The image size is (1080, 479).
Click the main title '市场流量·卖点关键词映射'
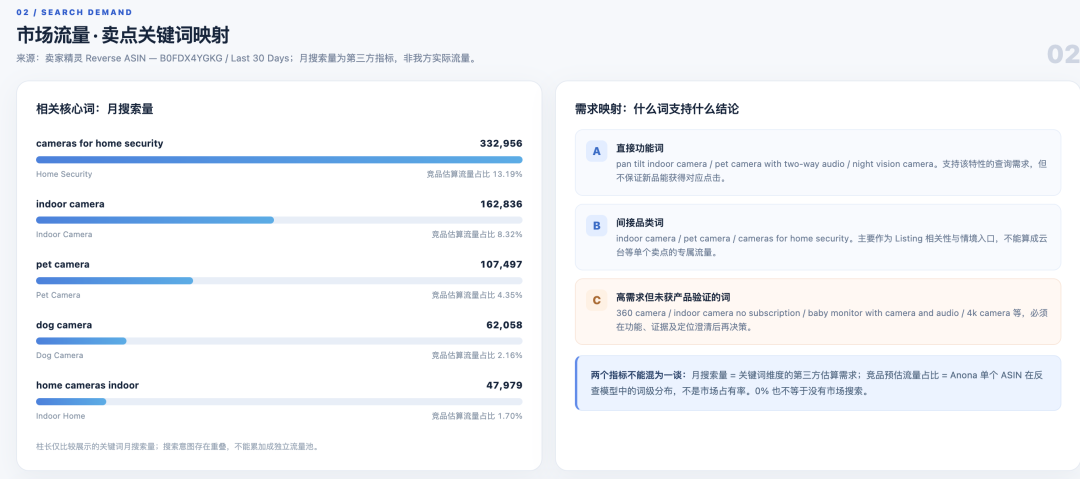coord(123,36)
